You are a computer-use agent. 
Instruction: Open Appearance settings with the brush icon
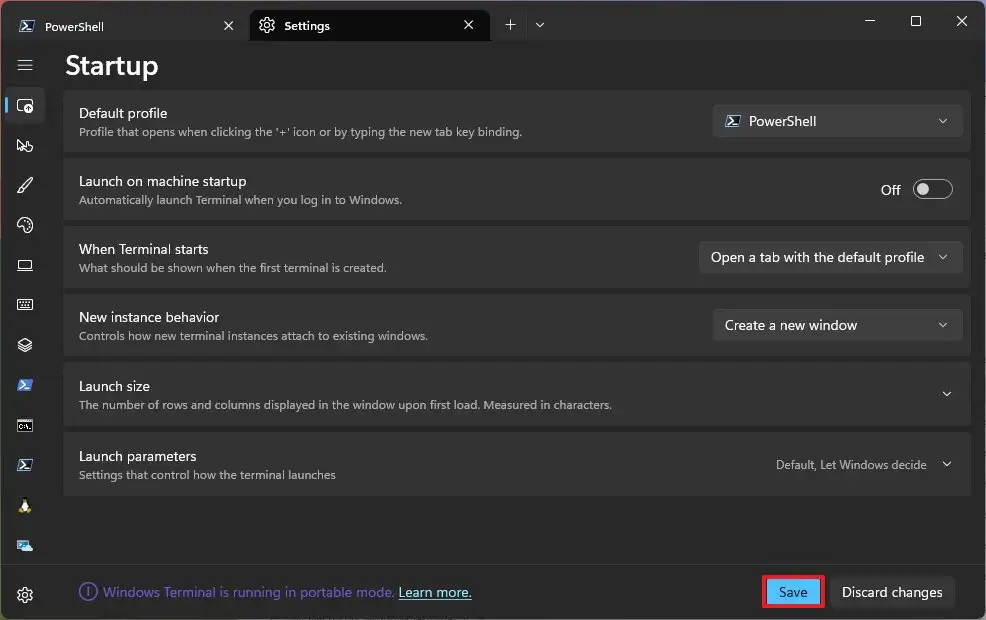click(25, 185)
